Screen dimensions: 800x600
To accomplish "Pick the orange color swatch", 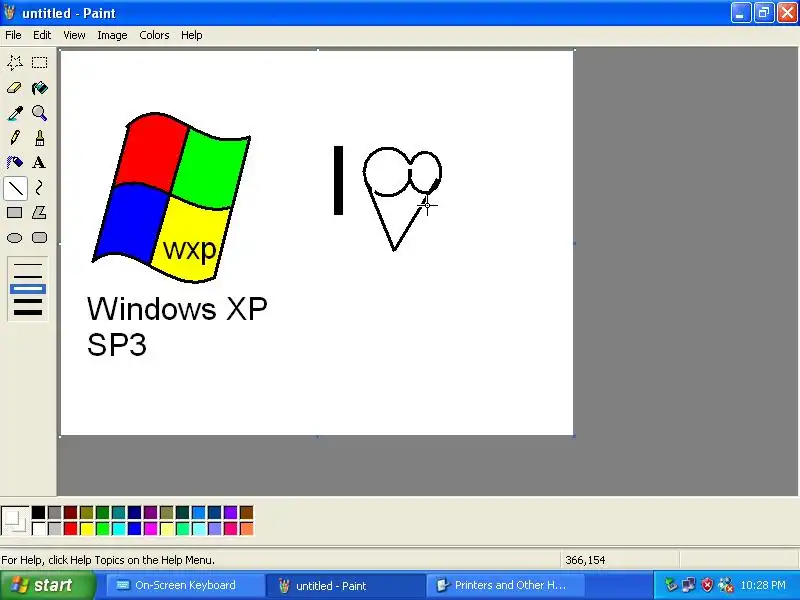I will [x=246, y=529].
